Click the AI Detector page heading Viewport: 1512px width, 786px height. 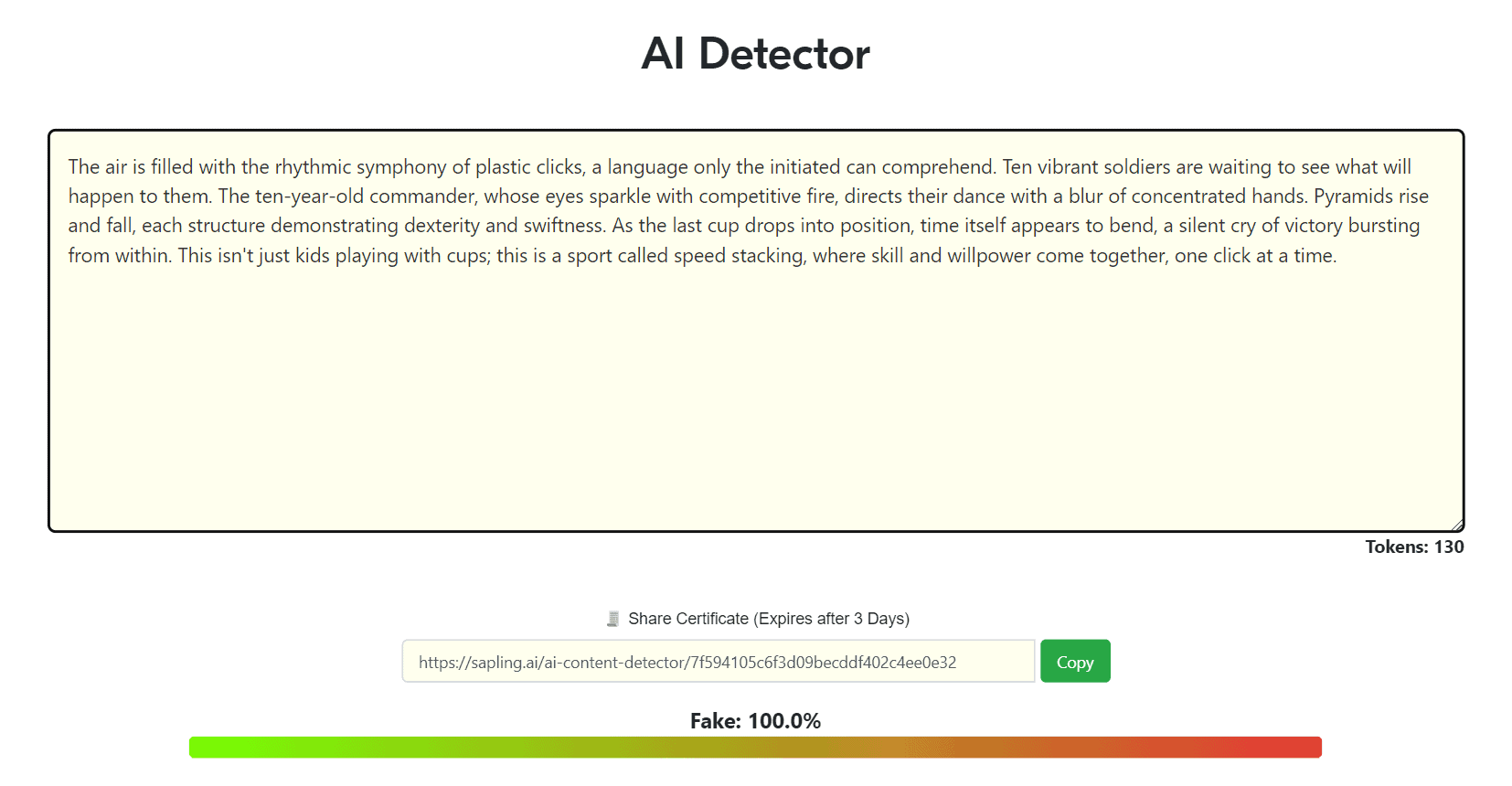(x=755, y=53)
